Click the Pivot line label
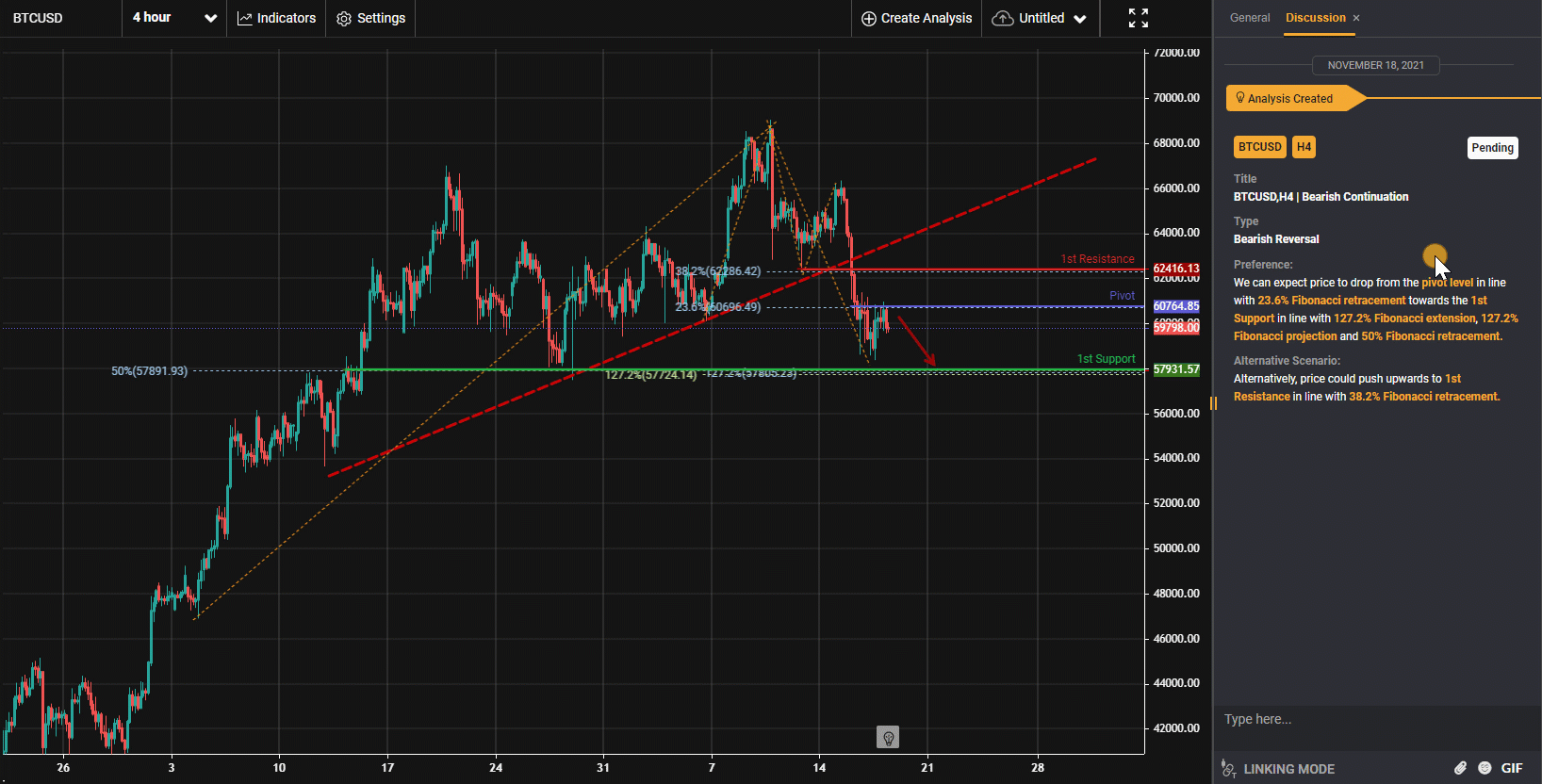This screenshot has width=1542, height=784. click(x=1122, y=296)
